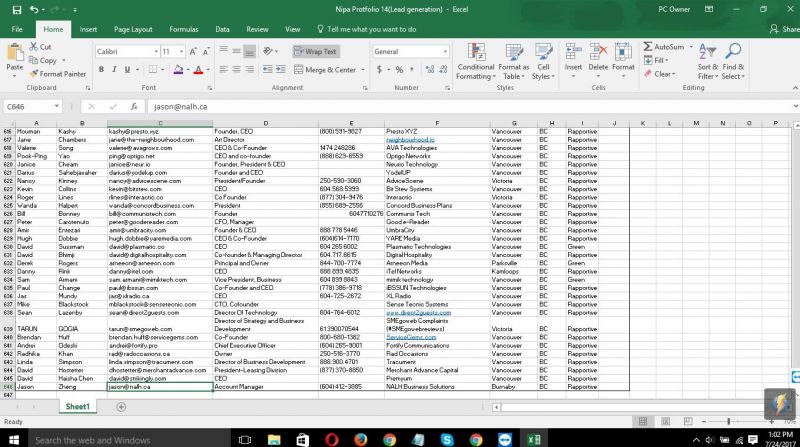800x447 pixels.
Task: Click the zoom slider handle
Action: tap(729, 421)
